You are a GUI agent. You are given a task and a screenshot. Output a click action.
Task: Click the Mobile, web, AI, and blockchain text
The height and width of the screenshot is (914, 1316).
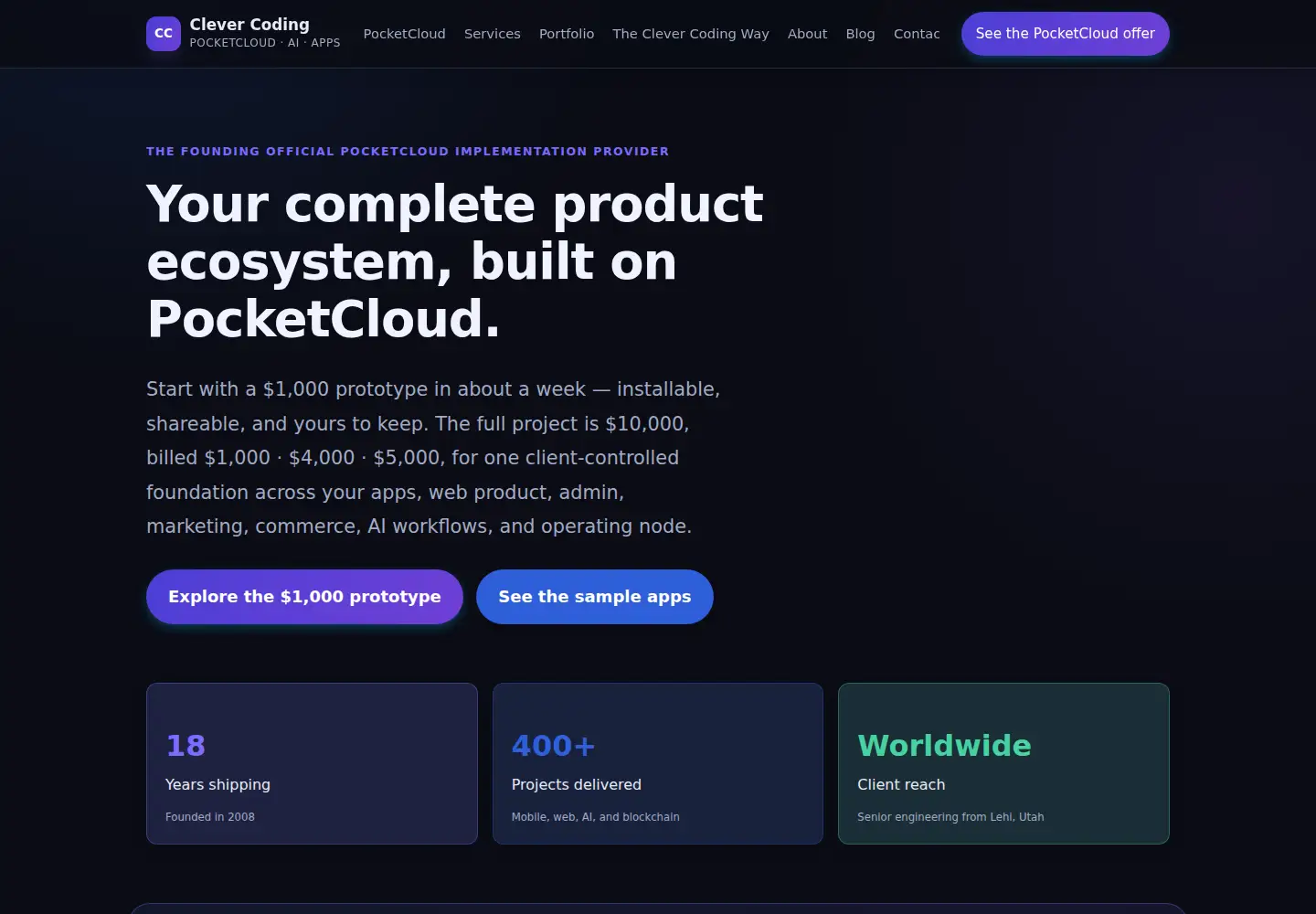(596, 817)
